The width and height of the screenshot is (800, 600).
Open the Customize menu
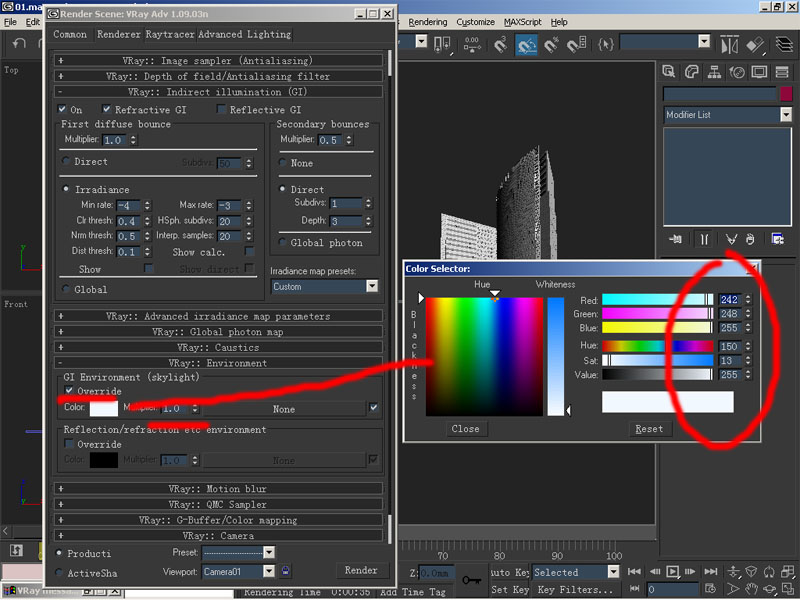tap(476, 22)
